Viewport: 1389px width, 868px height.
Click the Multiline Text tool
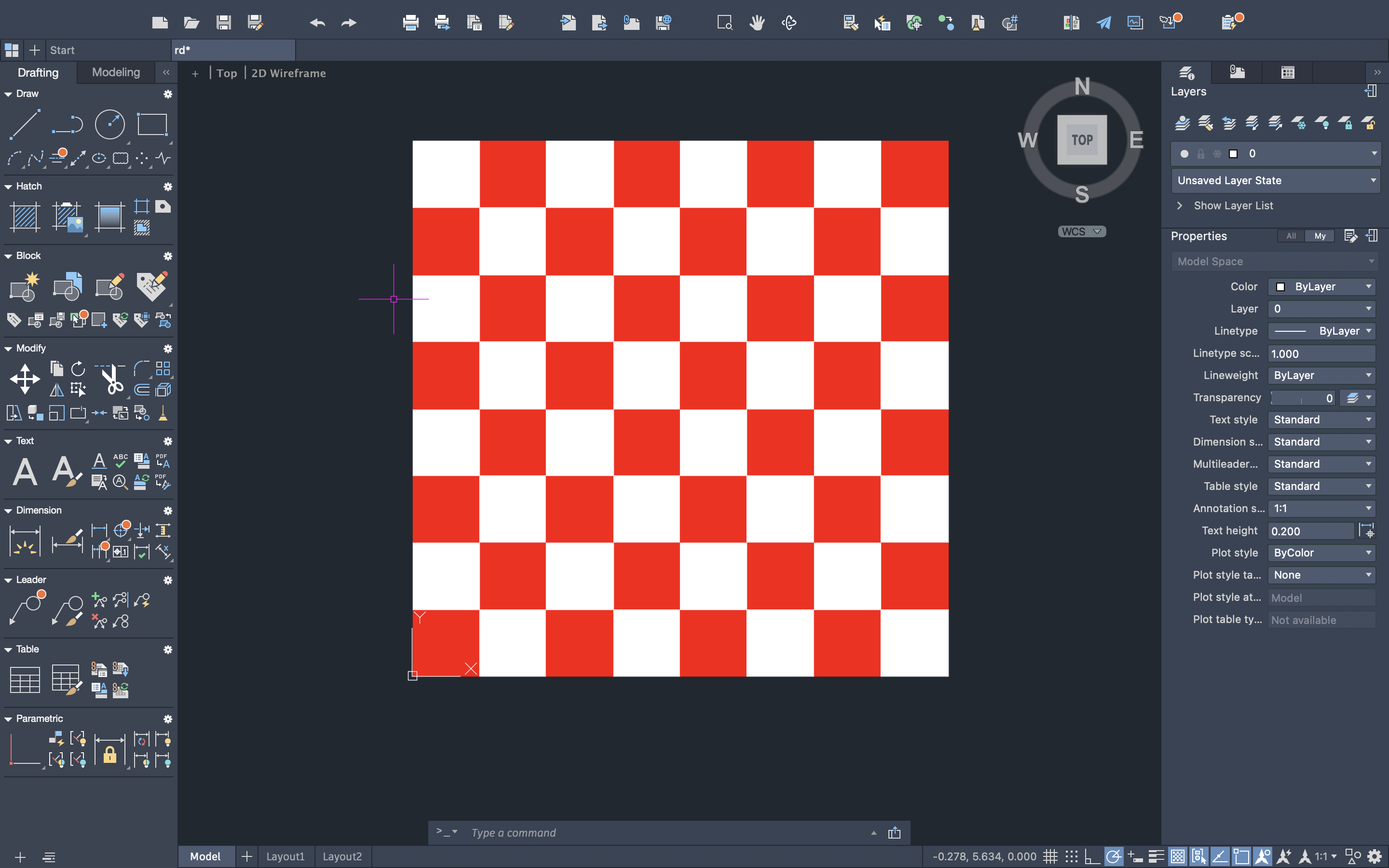click(x=25, y=472)
